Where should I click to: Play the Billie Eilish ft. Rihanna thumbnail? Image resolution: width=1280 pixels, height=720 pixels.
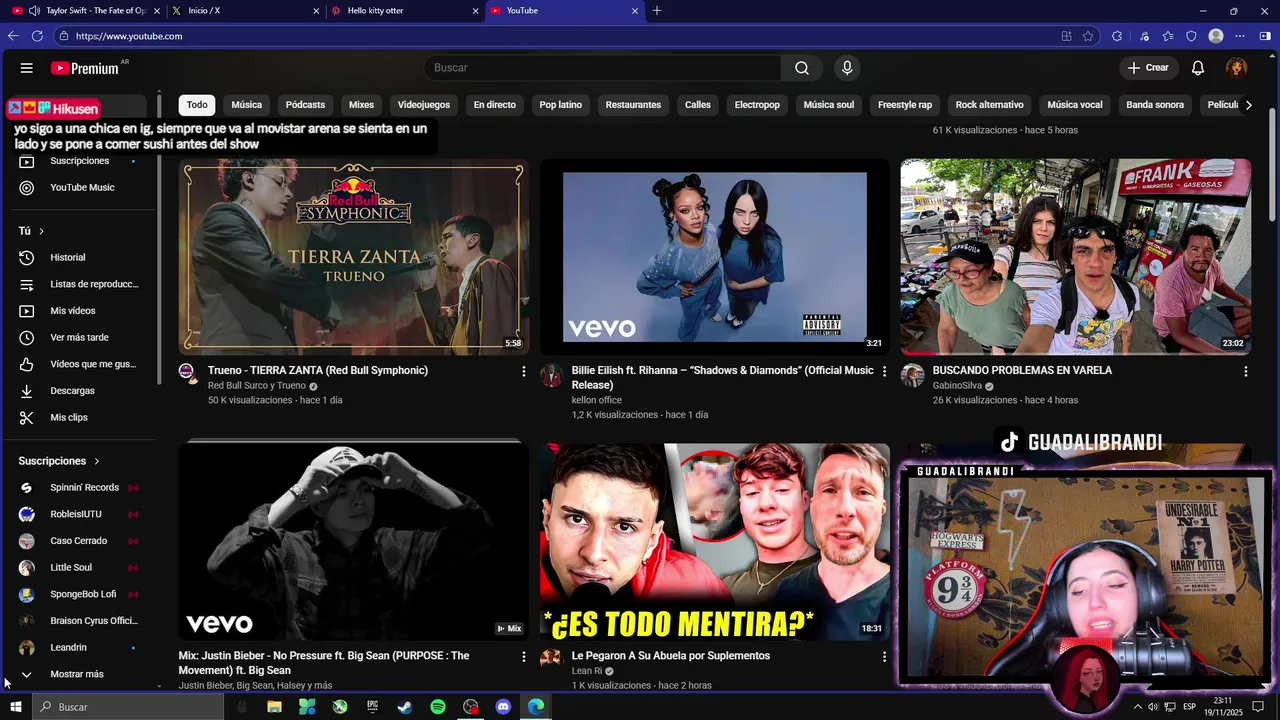(715, 257)
